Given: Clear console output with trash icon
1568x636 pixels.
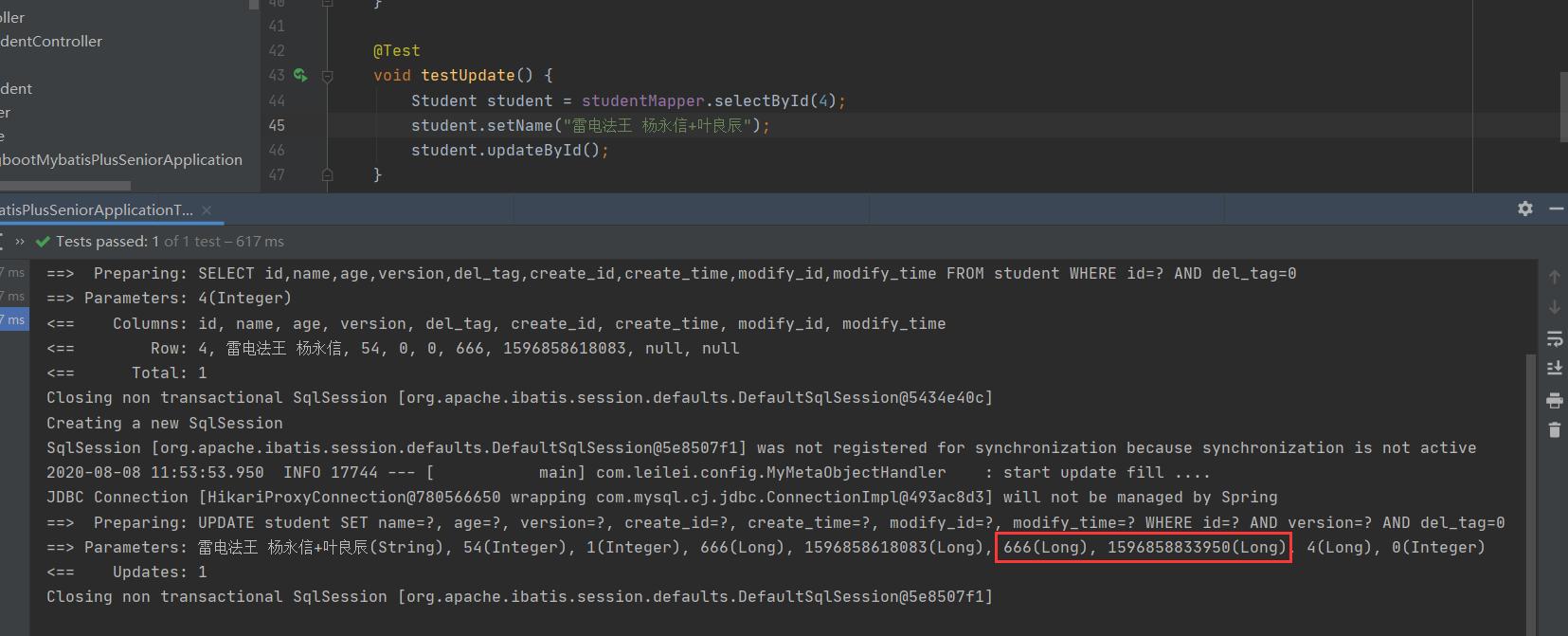Looking at the screenshot, I should [x=1554, y=429].
